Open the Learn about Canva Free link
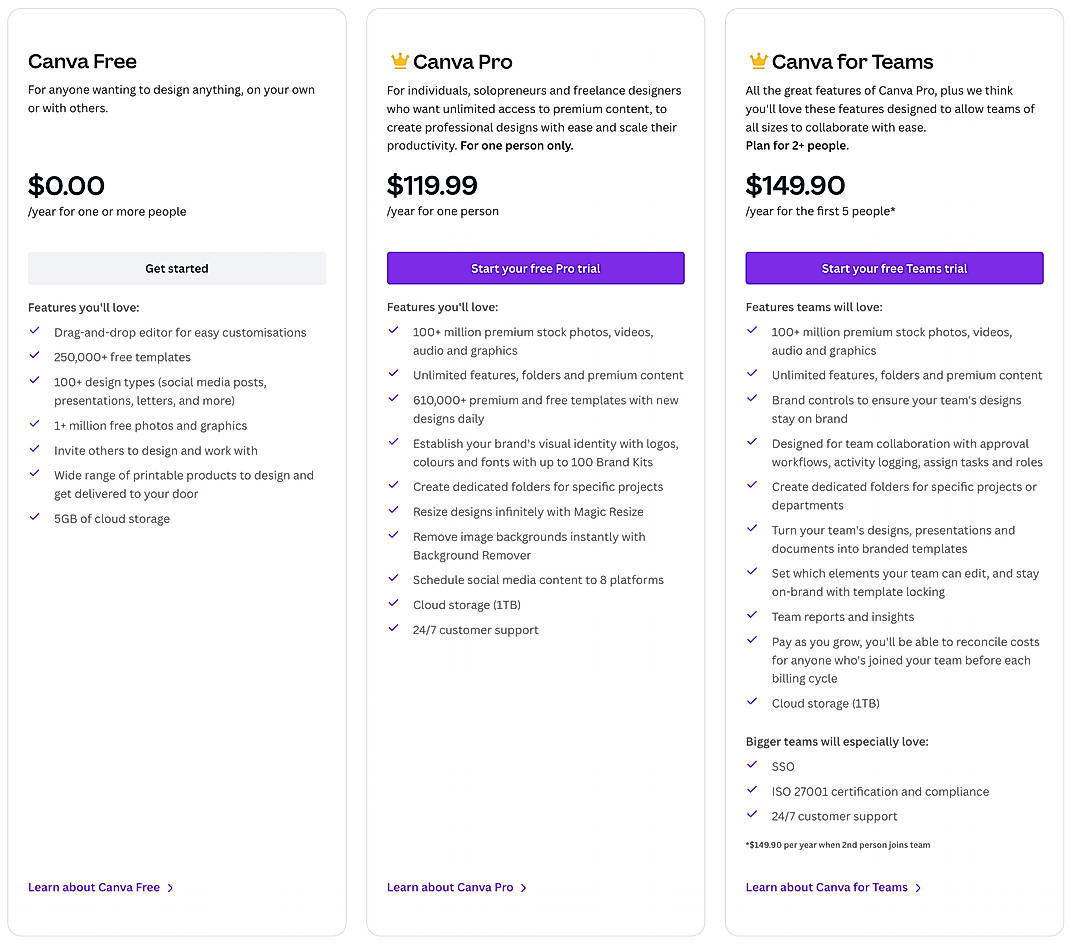 tap(92, 887)
